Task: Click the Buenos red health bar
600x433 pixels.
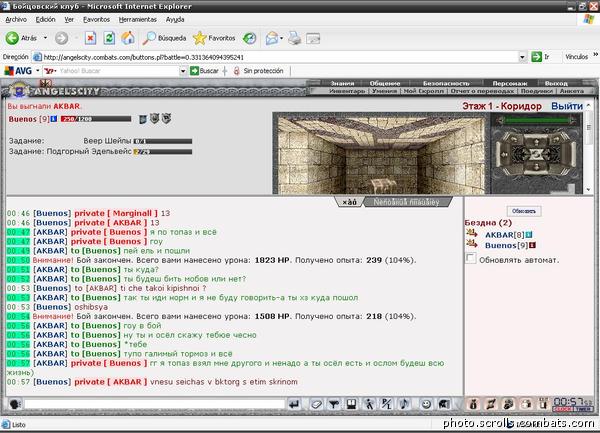Action: [96, 119]
